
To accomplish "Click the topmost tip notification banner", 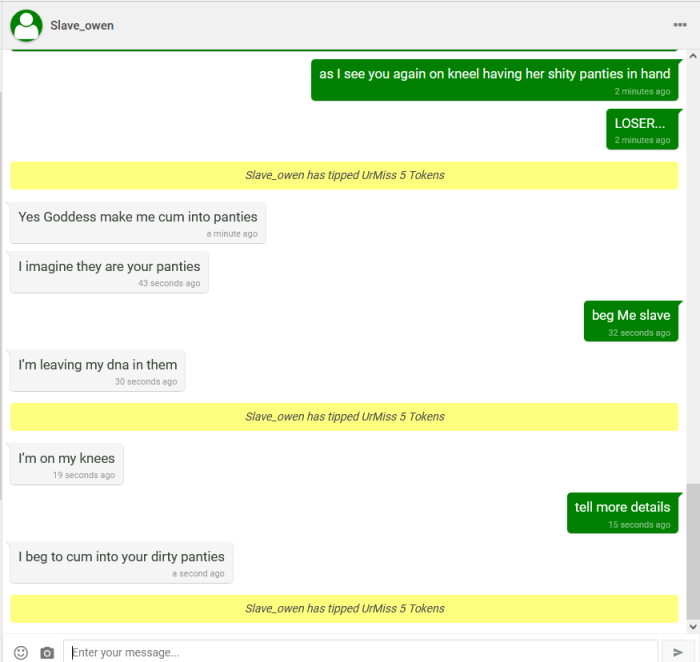I will [344, 175].
